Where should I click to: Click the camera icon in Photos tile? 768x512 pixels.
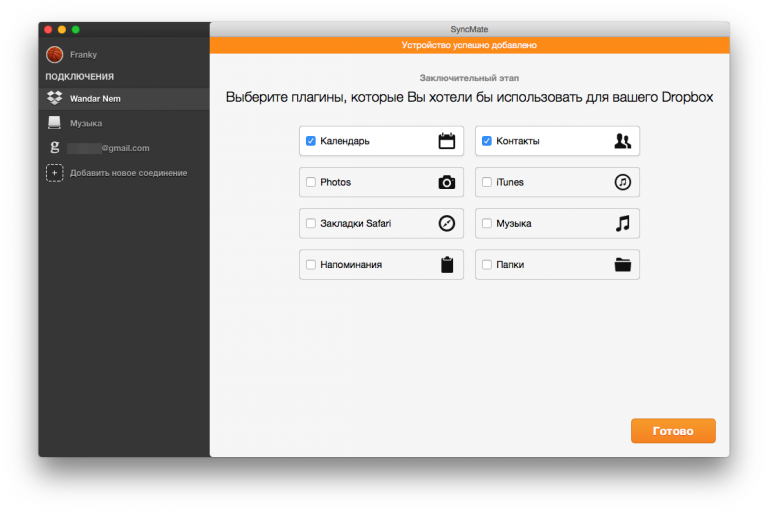(x=446, y=182)
